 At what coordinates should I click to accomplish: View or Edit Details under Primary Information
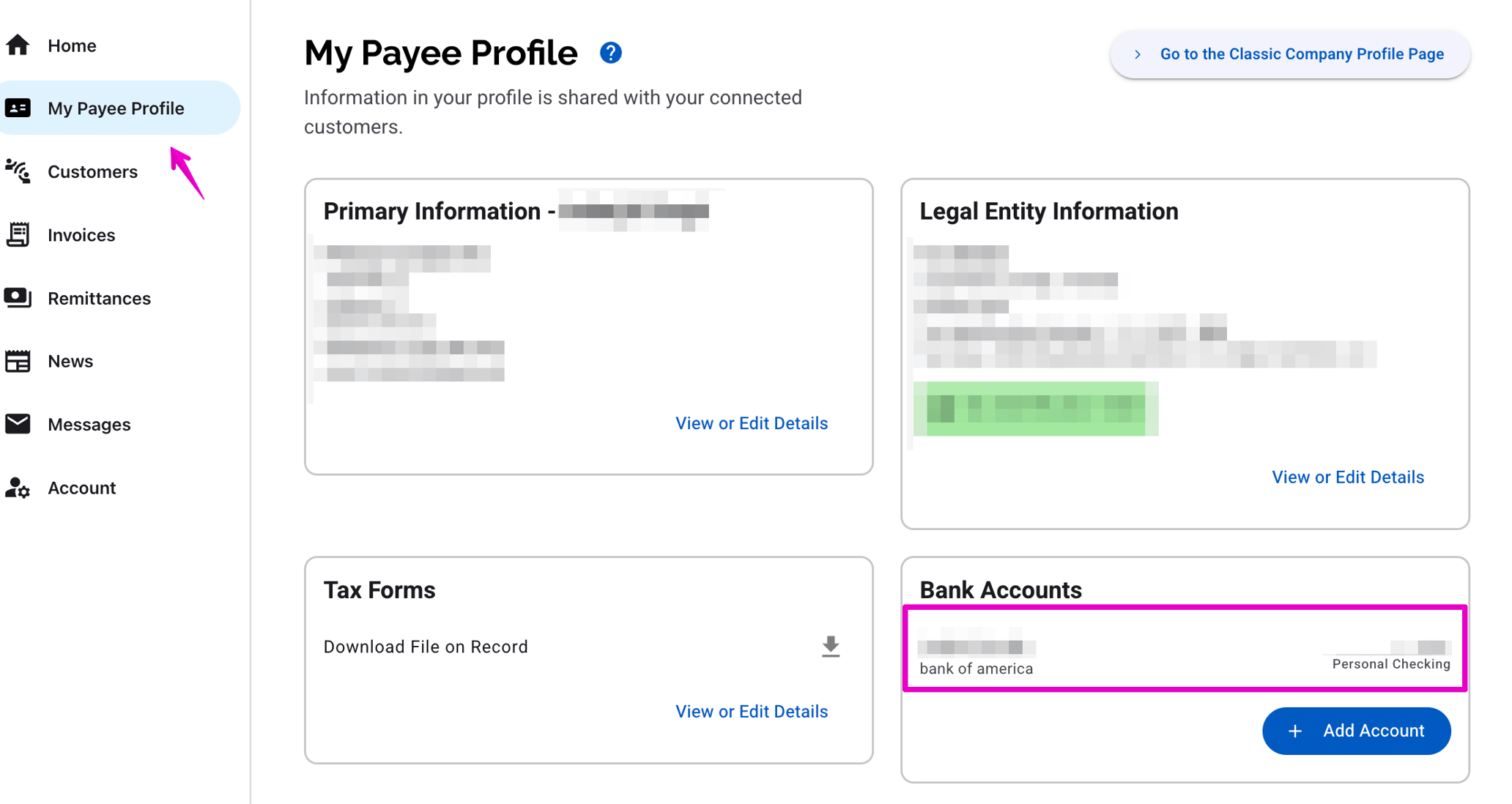click(752, 423)
